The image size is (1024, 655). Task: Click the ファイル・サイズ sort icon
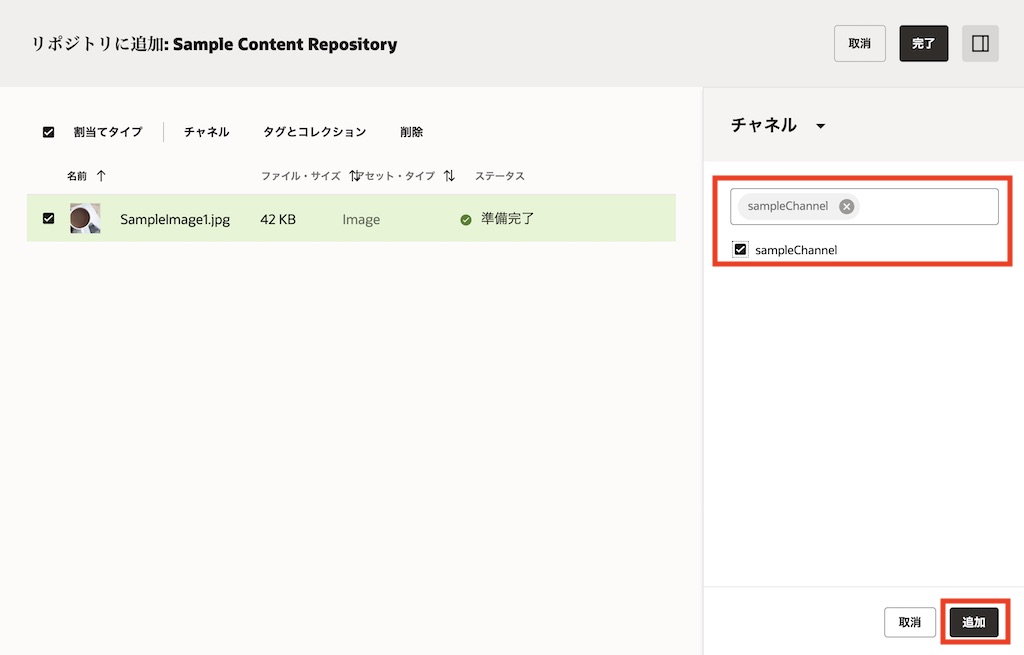pyautogui.click(x=355, y=176)
